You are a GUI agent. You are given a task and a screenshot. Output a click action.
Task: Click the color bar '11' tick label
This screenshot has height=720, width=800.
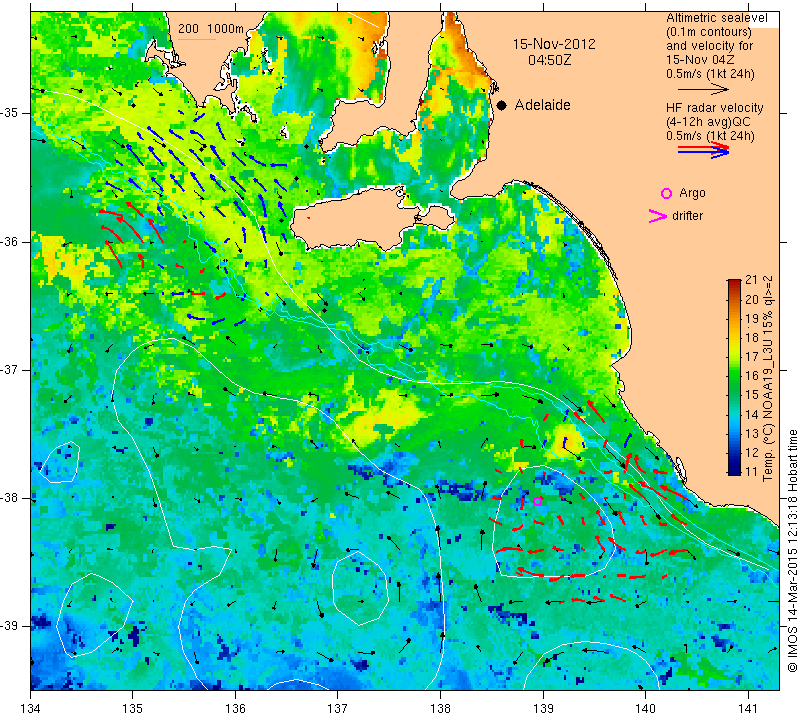click(751, 471)
